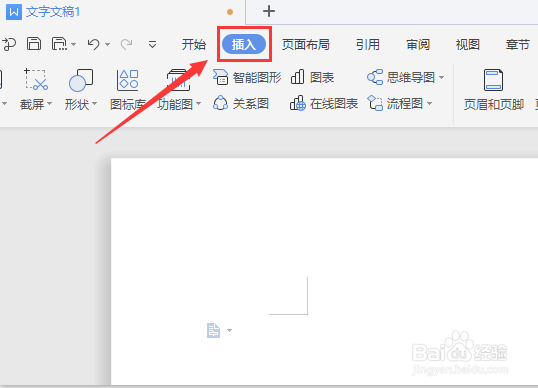Click the Save icon in quick access toolbar
This screenshot has width=538, height=388.
(34, 44)
